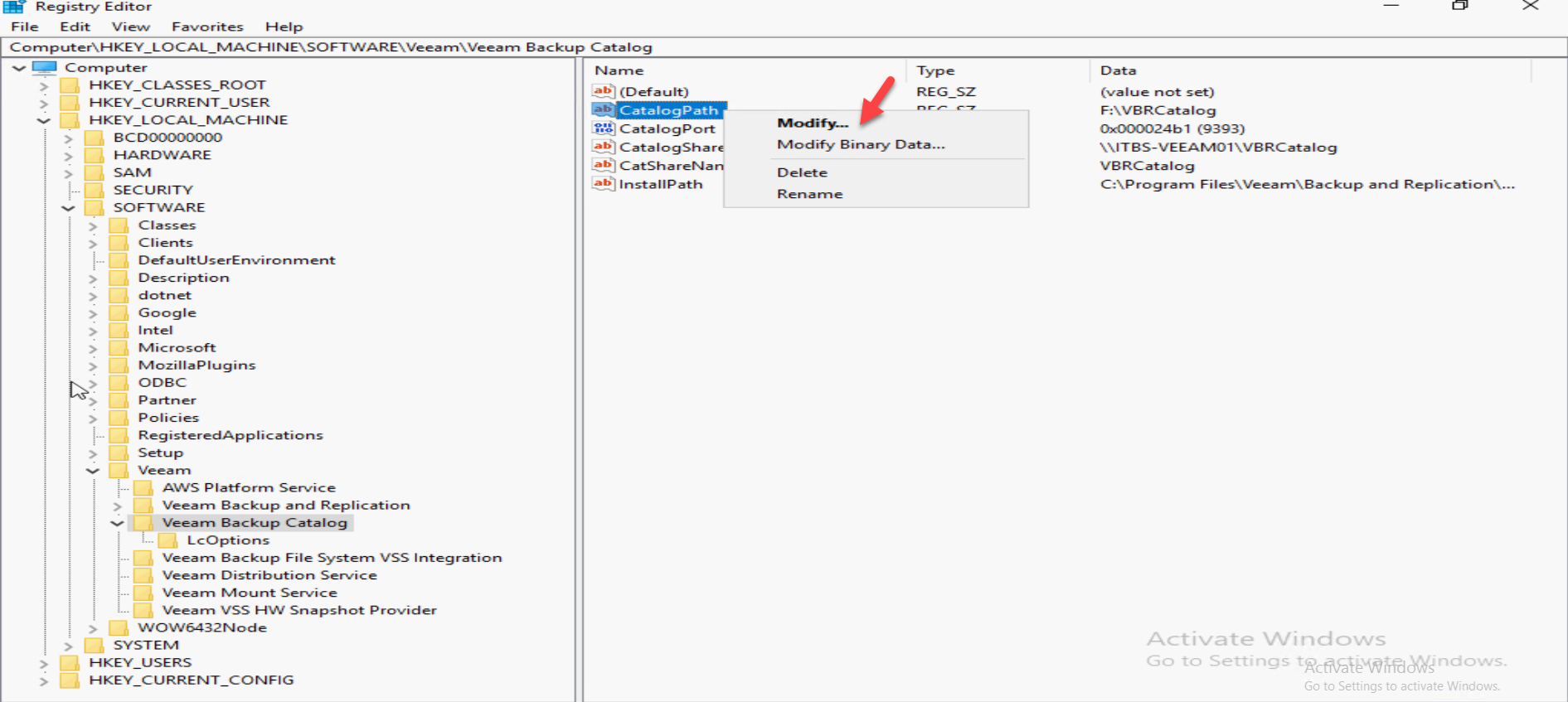Click the SYSTEM folder icon

click(95, 645)
